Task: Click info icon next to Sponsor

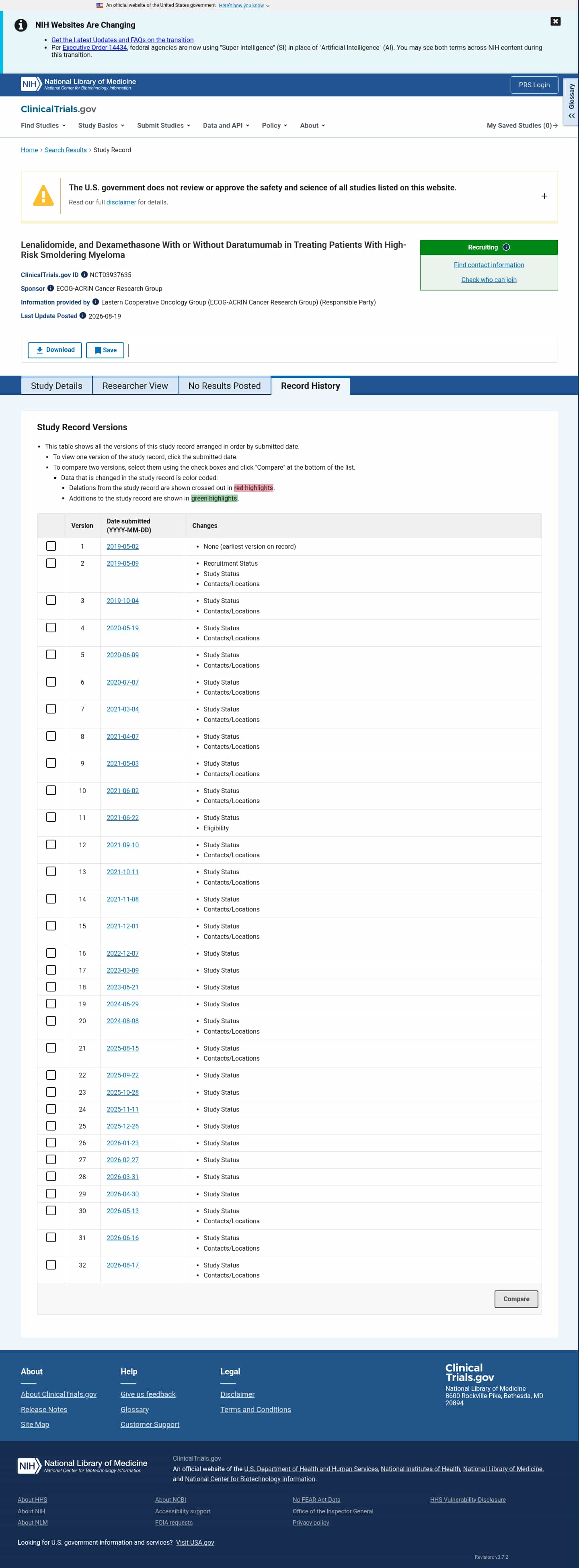Action: (x=51, y=288)
